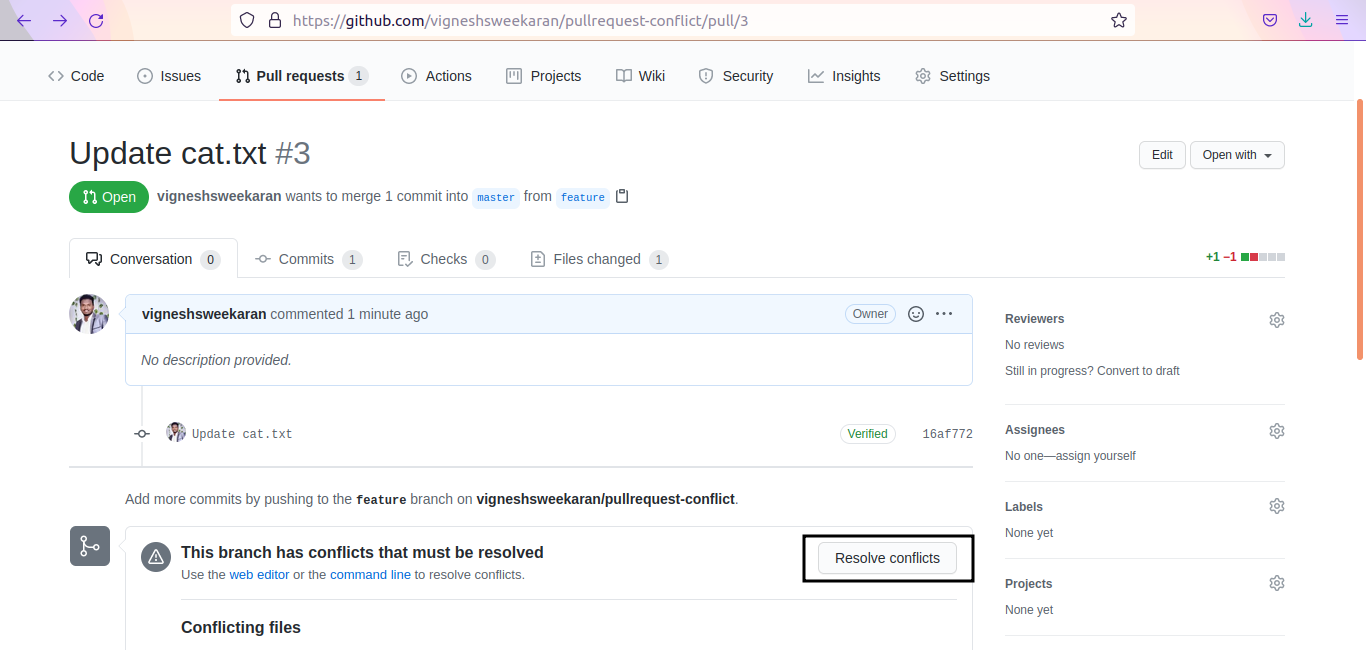
Task: Open the Assignees gear settings
Action: click(1276, 431)
